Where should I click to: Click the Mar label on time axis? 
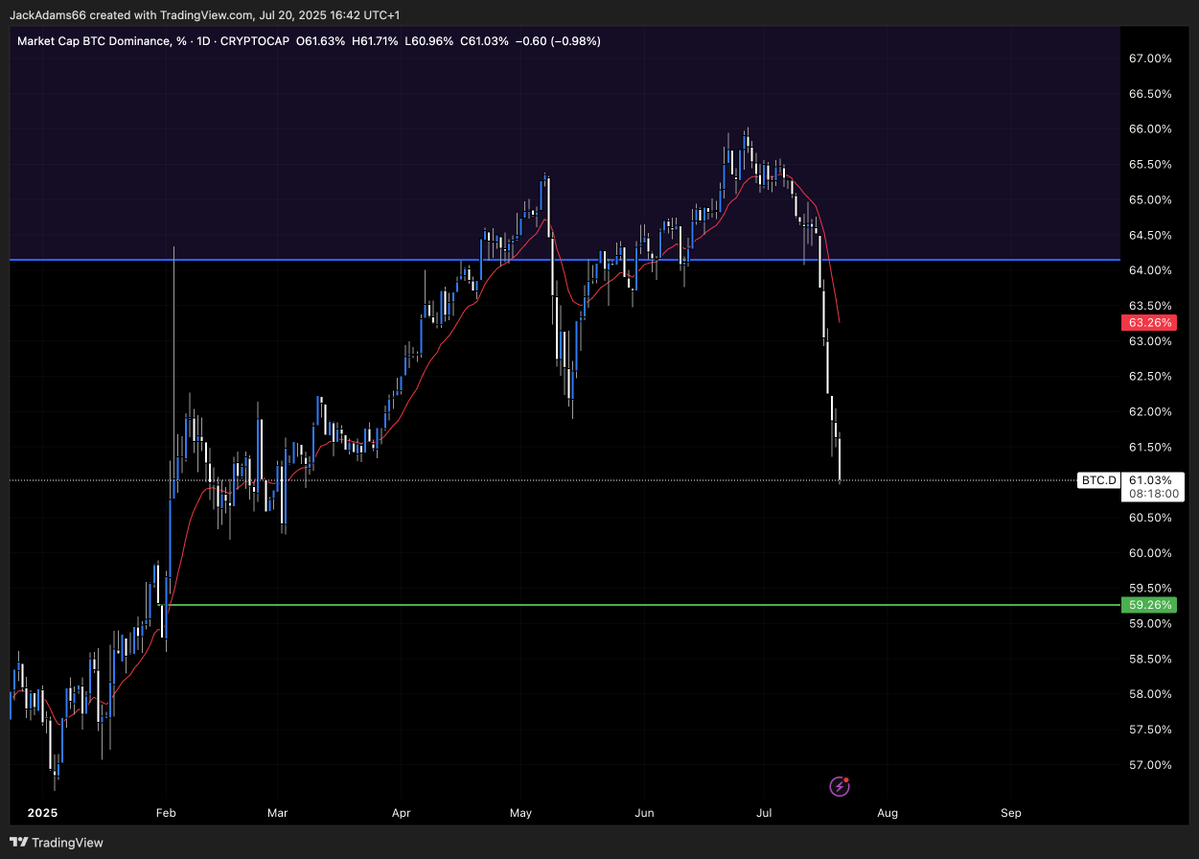coord(278,813)
